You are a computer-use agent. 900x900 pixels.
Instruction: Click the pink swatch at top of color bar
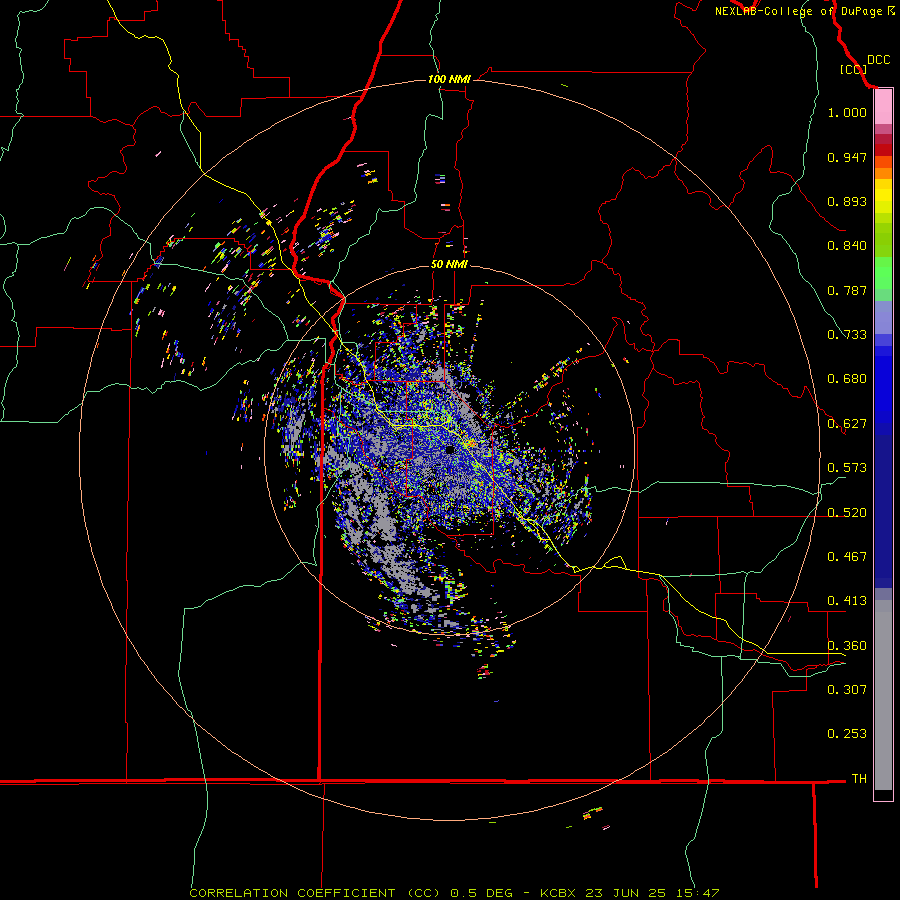click(x=883, y=107)
